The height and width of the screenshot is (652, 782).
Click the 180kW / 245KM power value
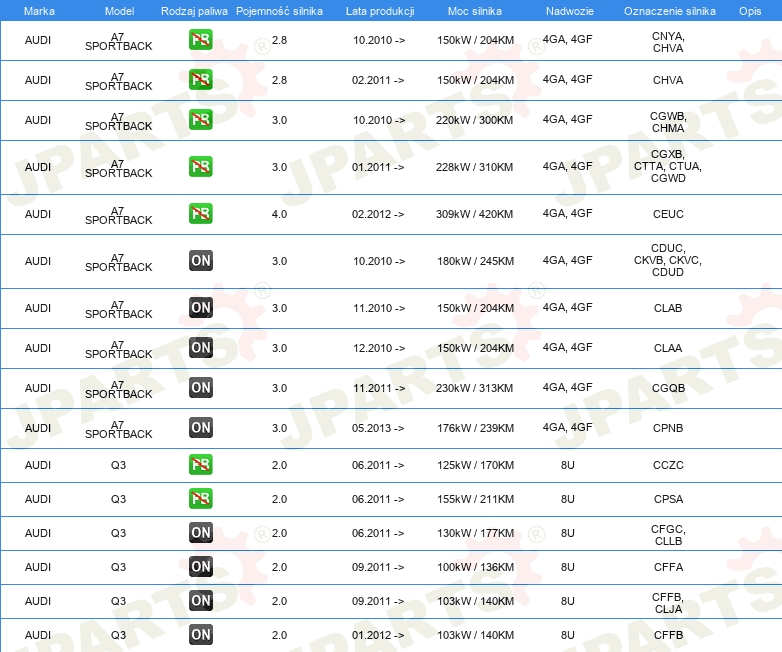[x=475, y=261]
